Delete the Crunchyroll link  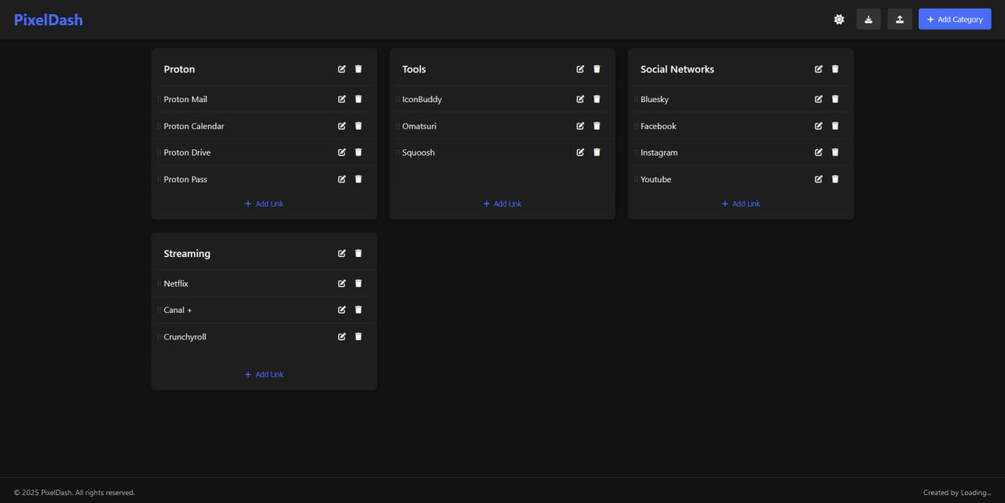point(358,337)
